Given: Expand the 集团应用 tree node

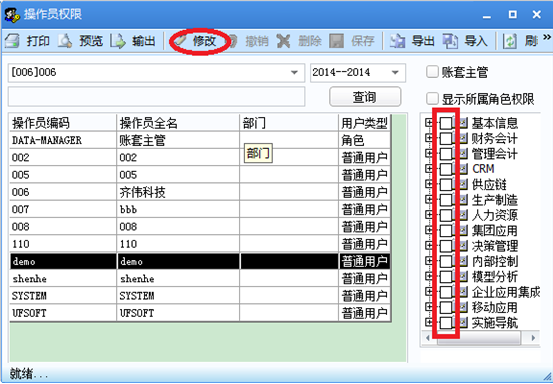Looking at the screenshot, I should (x=429, y=230).
